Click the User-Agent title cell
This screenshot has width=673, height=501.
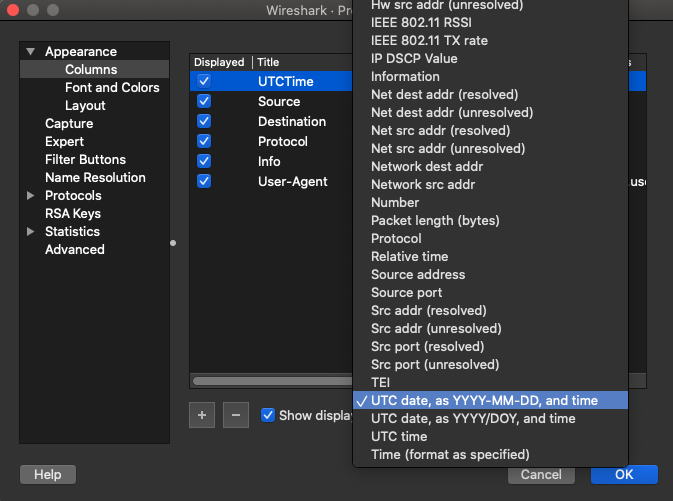[x=293, y=182]
